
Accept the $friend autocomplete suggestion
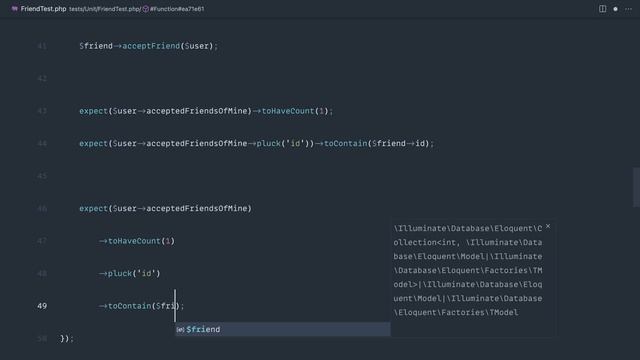(282, 329)
